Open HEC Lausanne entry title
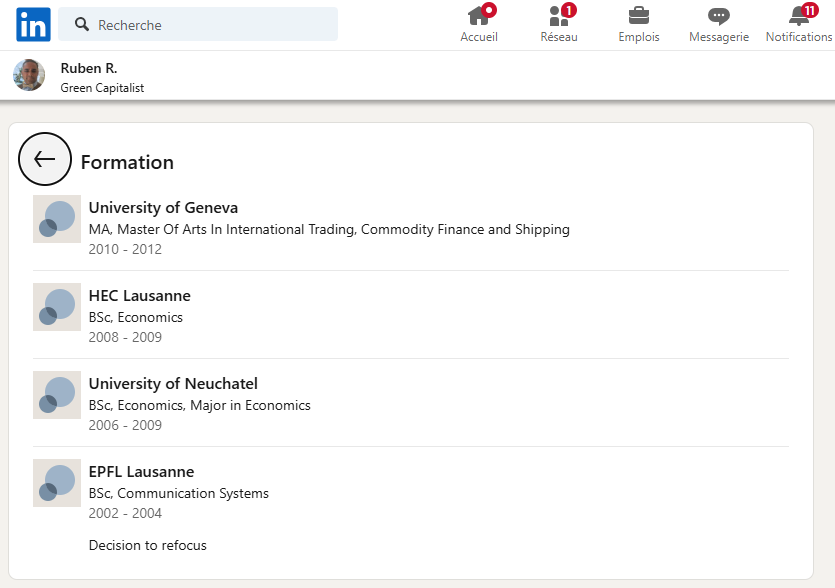This screenshot has width=835, height=588. [140, 296]
